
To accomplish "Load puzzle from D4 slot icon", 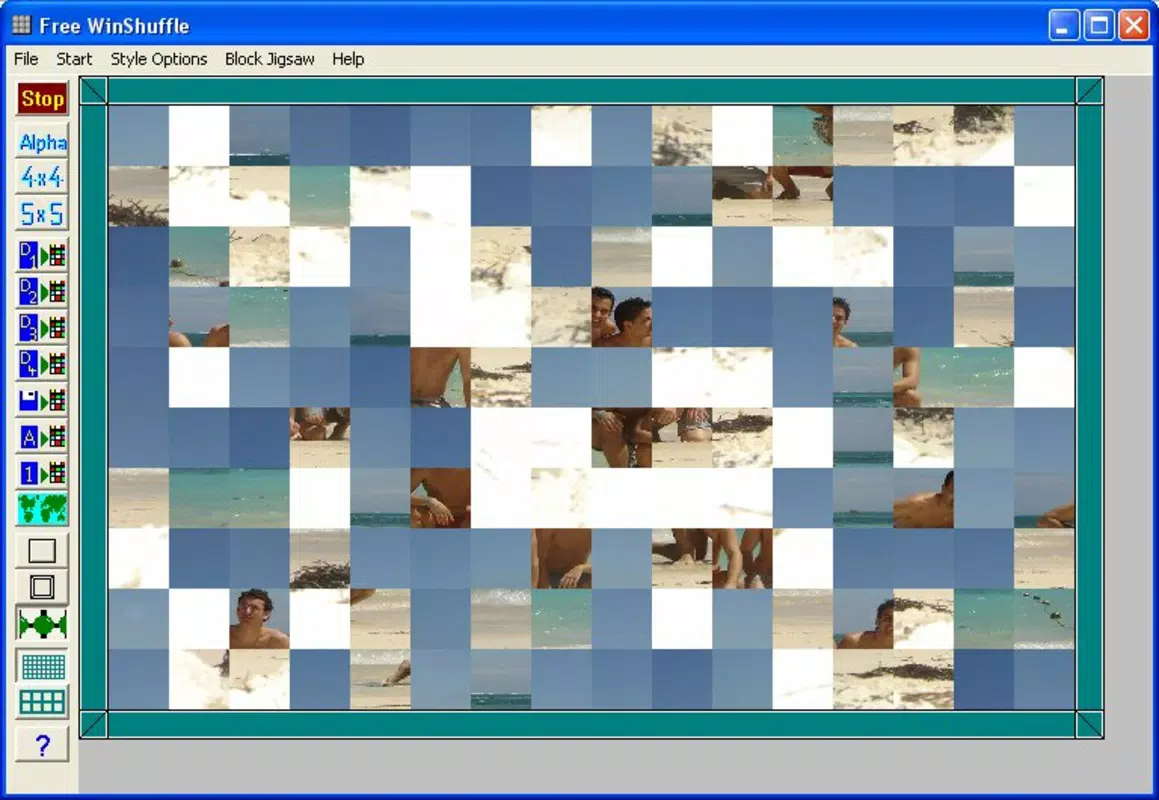I will coord(42,365).
